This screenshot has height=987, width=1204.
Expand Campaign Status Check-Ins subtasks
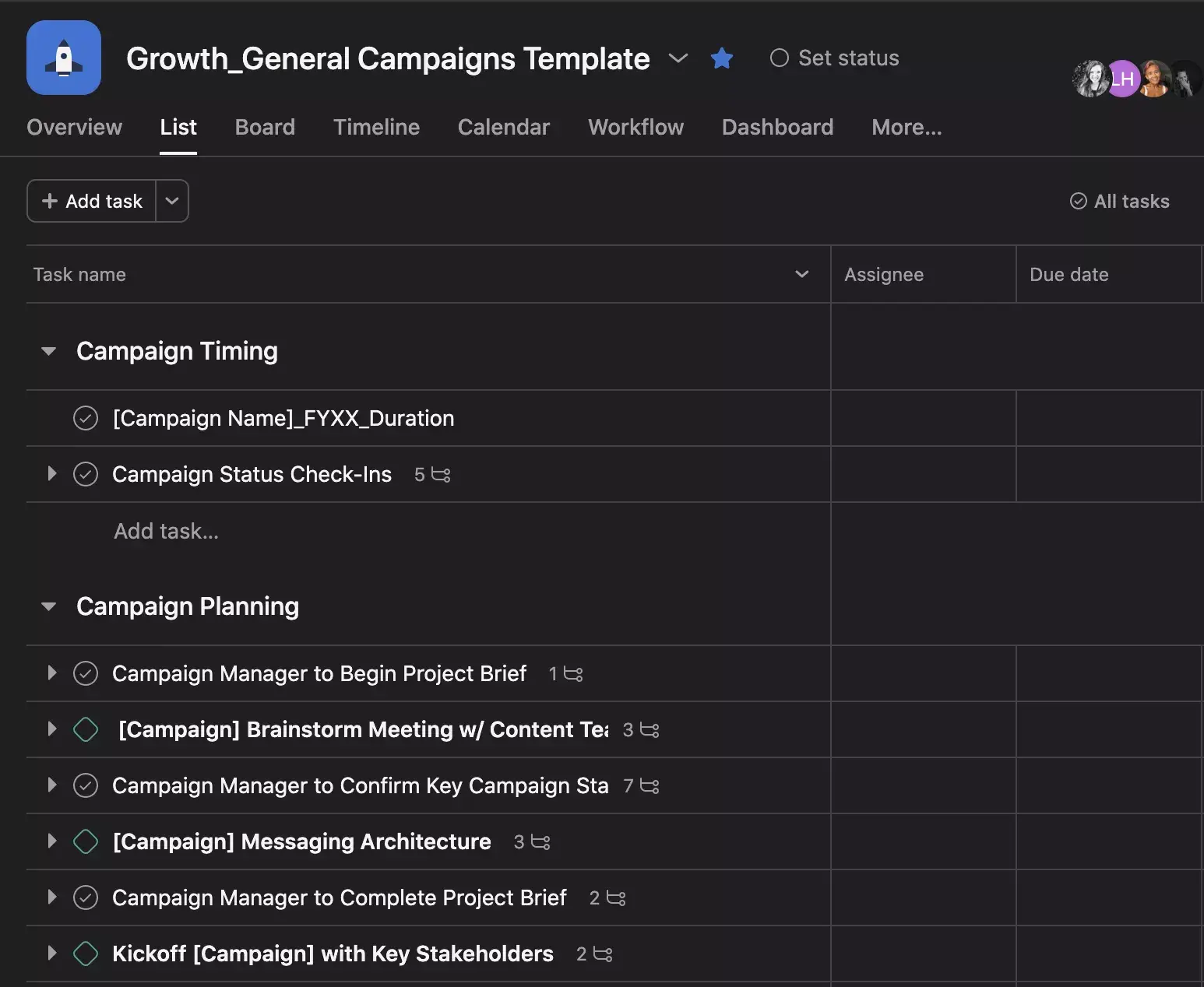click(51, 474)
